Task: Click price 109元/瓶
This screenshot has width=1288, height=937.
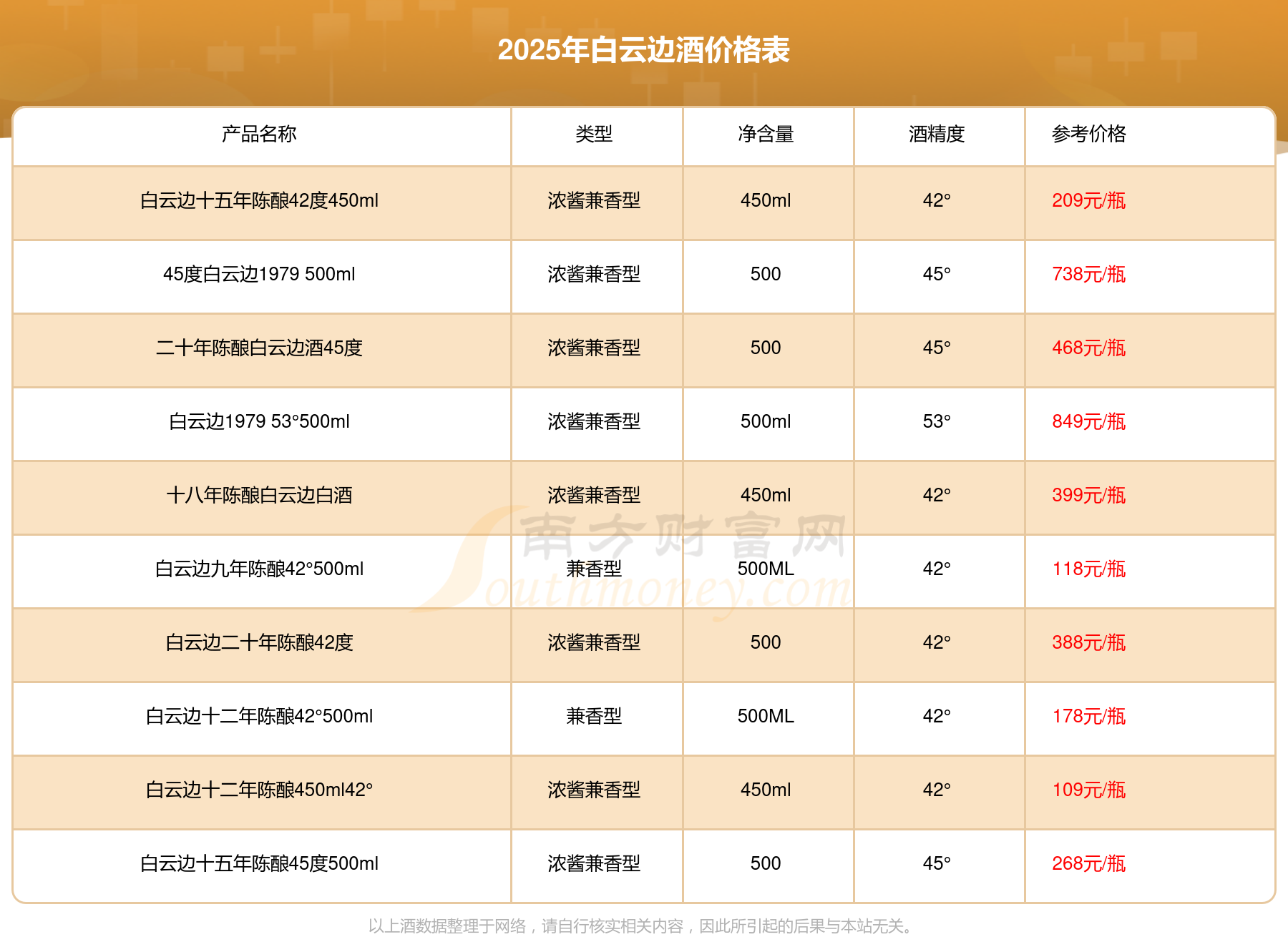Action: pos(1089,790)
